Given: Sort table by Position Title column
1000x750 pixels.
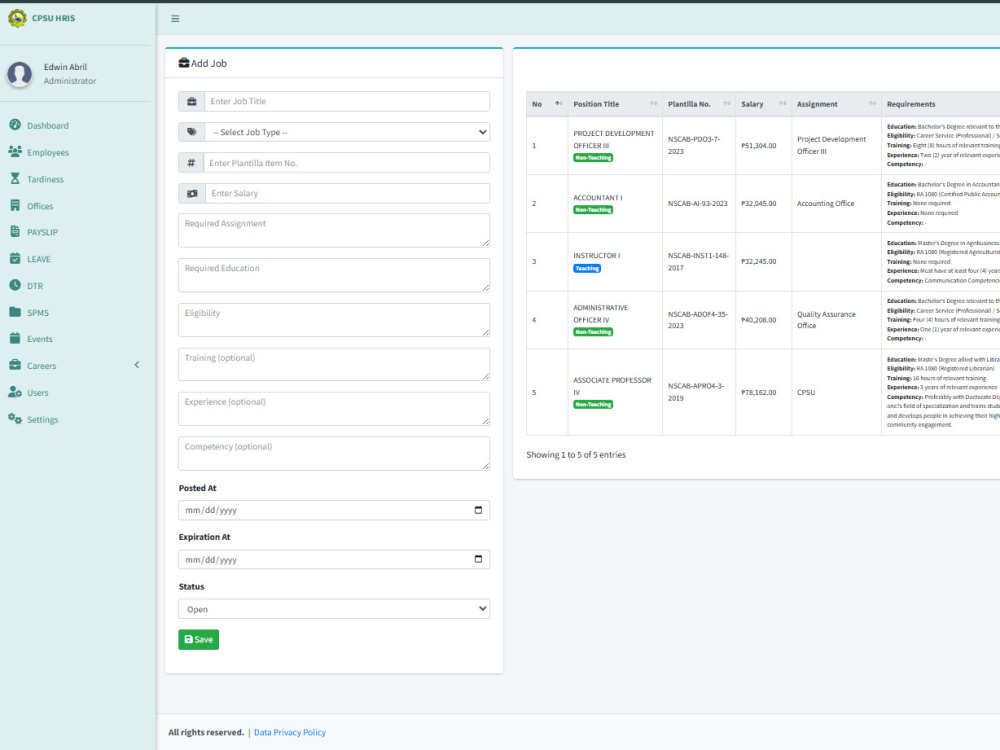Looking at the screenshot, I should [615, 104].
